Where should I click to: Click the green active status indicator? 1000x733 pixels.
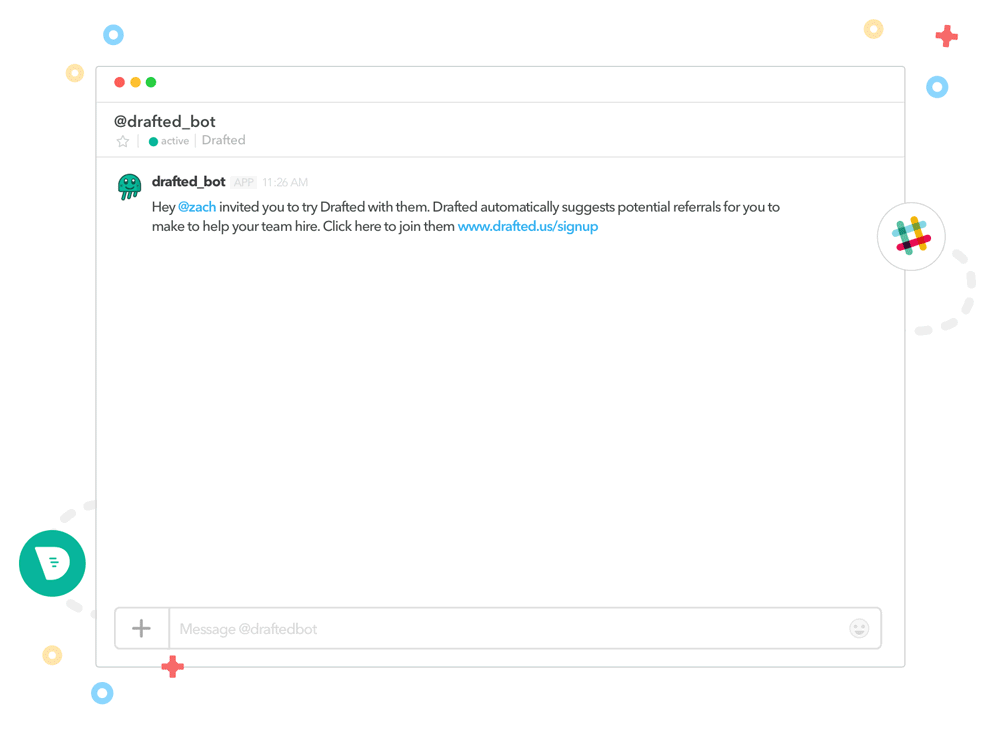[153, 142]
